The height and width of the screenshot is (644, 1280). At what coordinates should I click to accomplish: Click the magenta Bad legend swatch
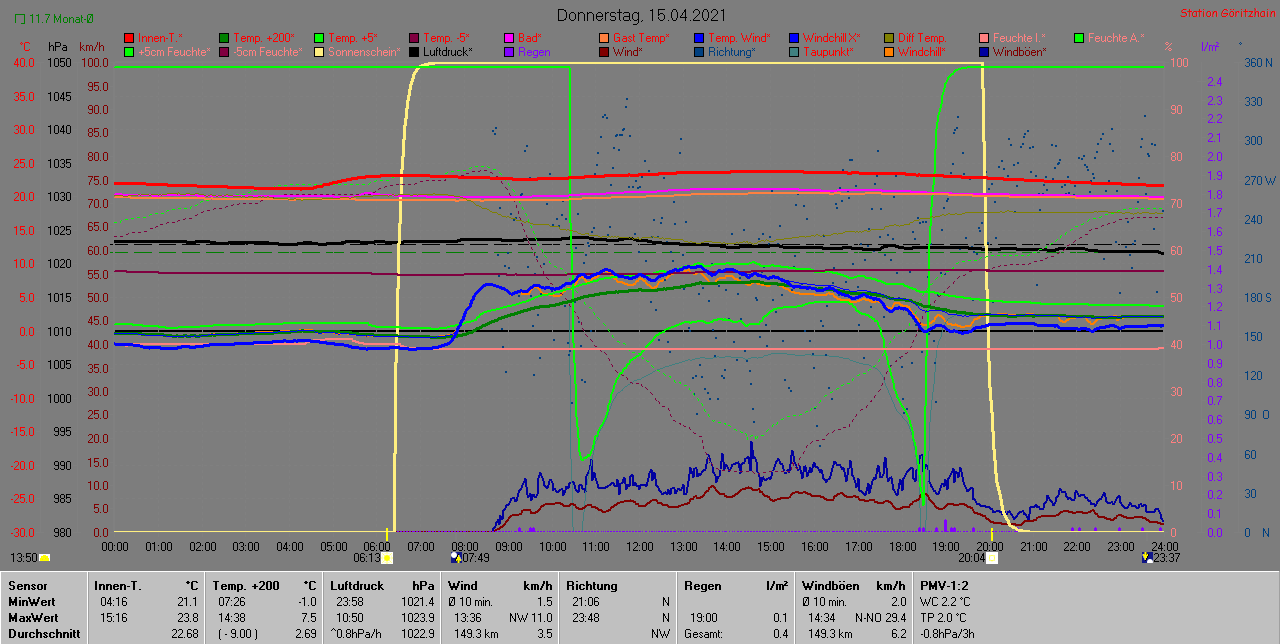point(510,38)
